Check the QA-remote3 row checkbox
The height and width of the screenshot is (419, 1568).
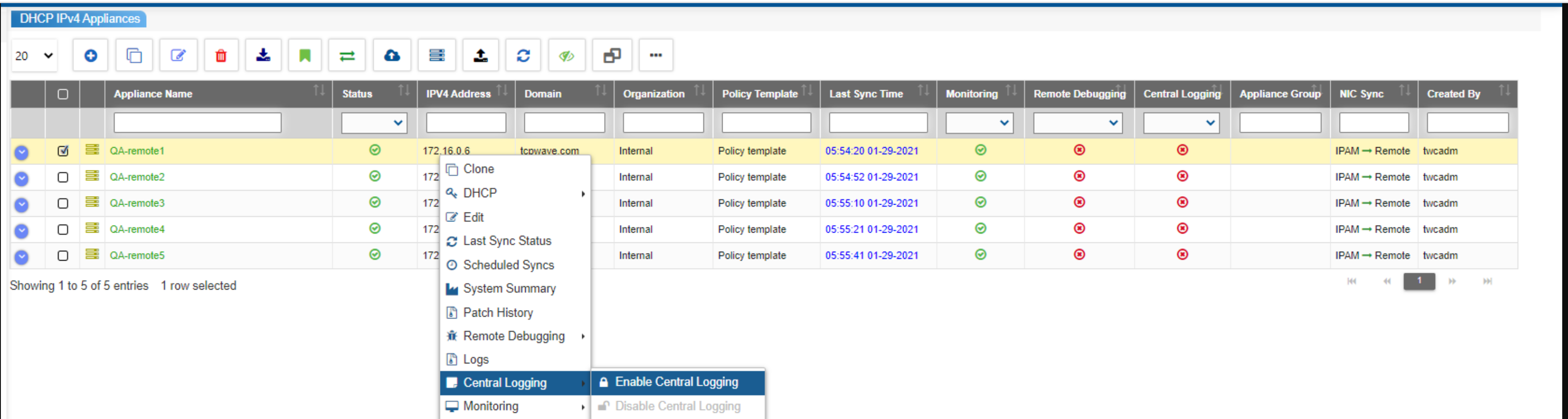point(63,203)
